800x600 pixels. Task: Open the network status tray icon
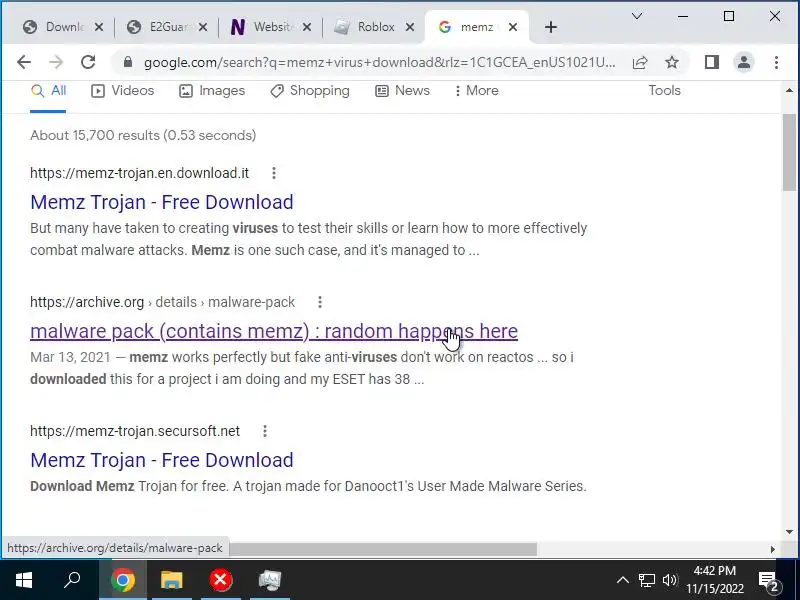pos(647,580)
